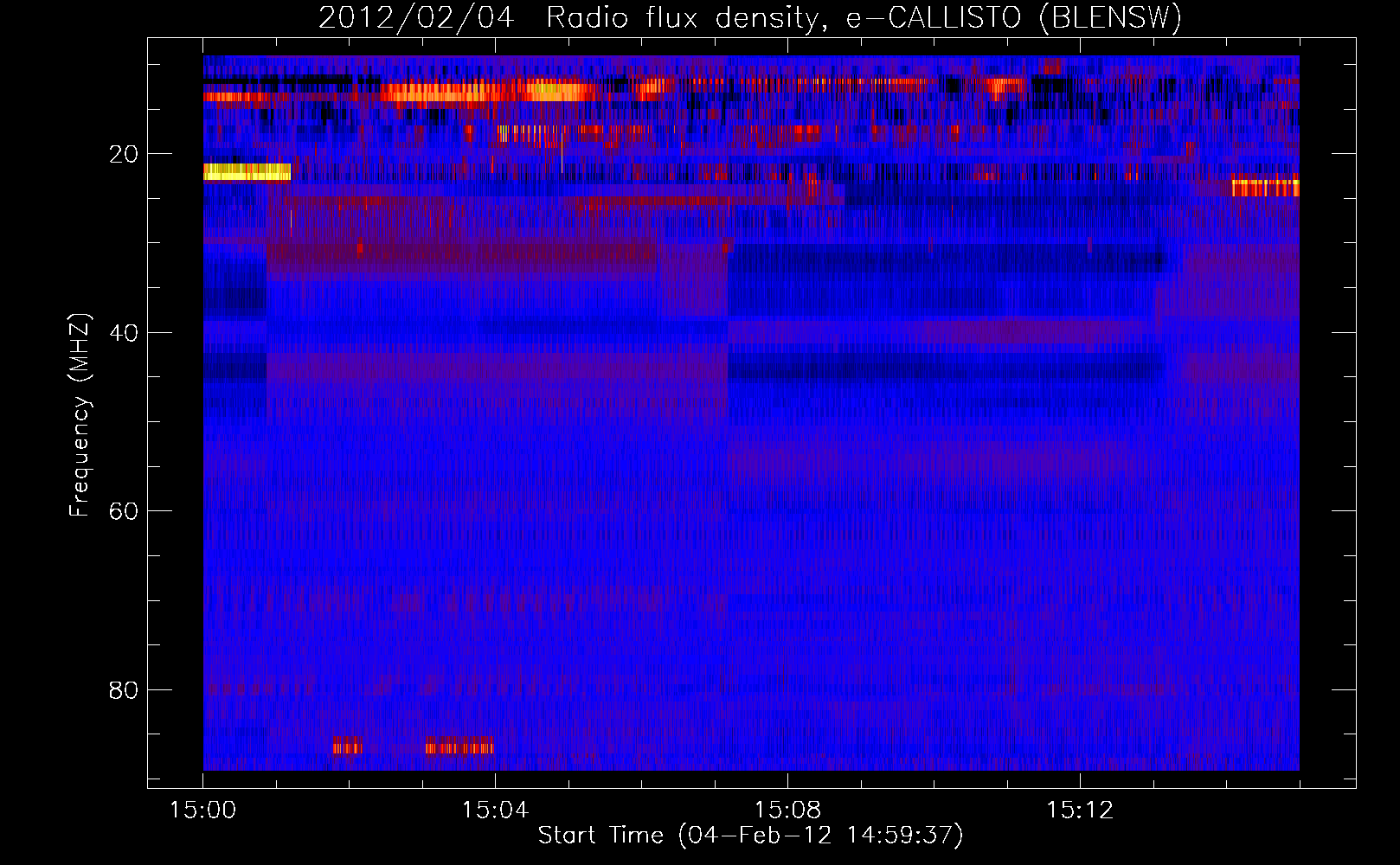Click the "15:04" time tick label
Image resolution: width=1400 pixels, height=865 pixels.
click(x=495, y=811)
